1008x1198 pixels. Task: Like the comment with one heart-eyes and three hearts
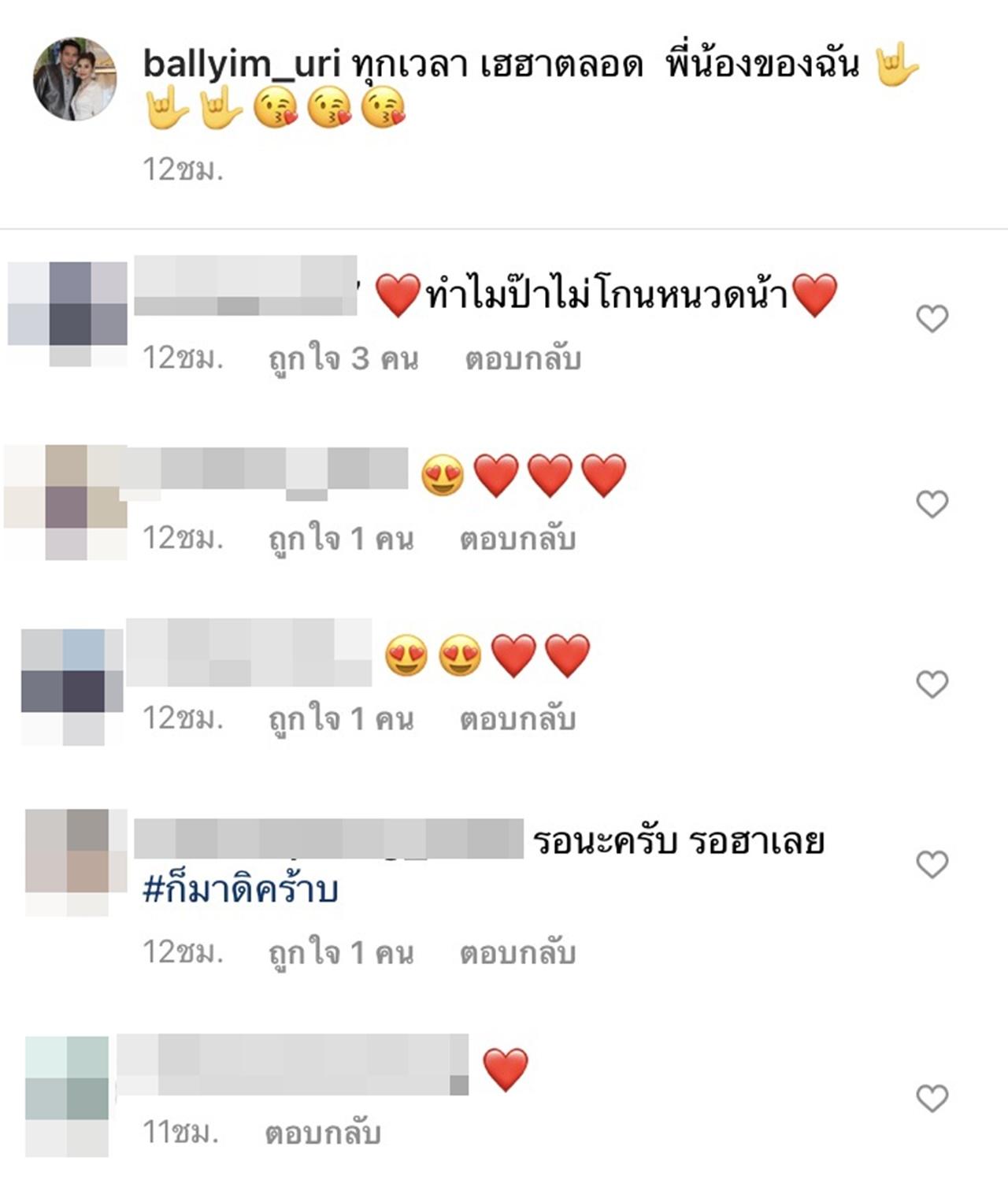pos(932,504)
